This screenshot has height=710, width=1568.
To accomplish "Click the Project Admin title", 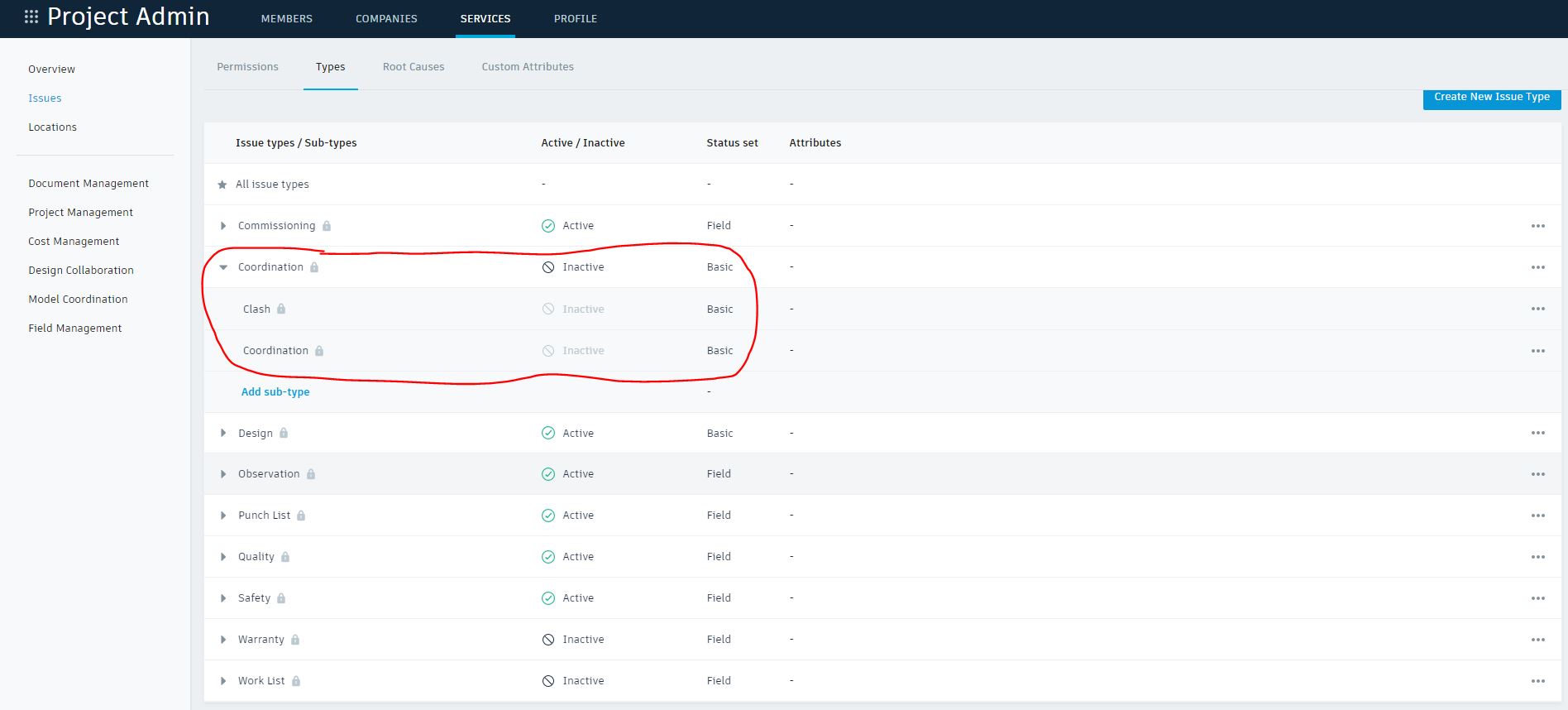I will [x=128, y=17].
